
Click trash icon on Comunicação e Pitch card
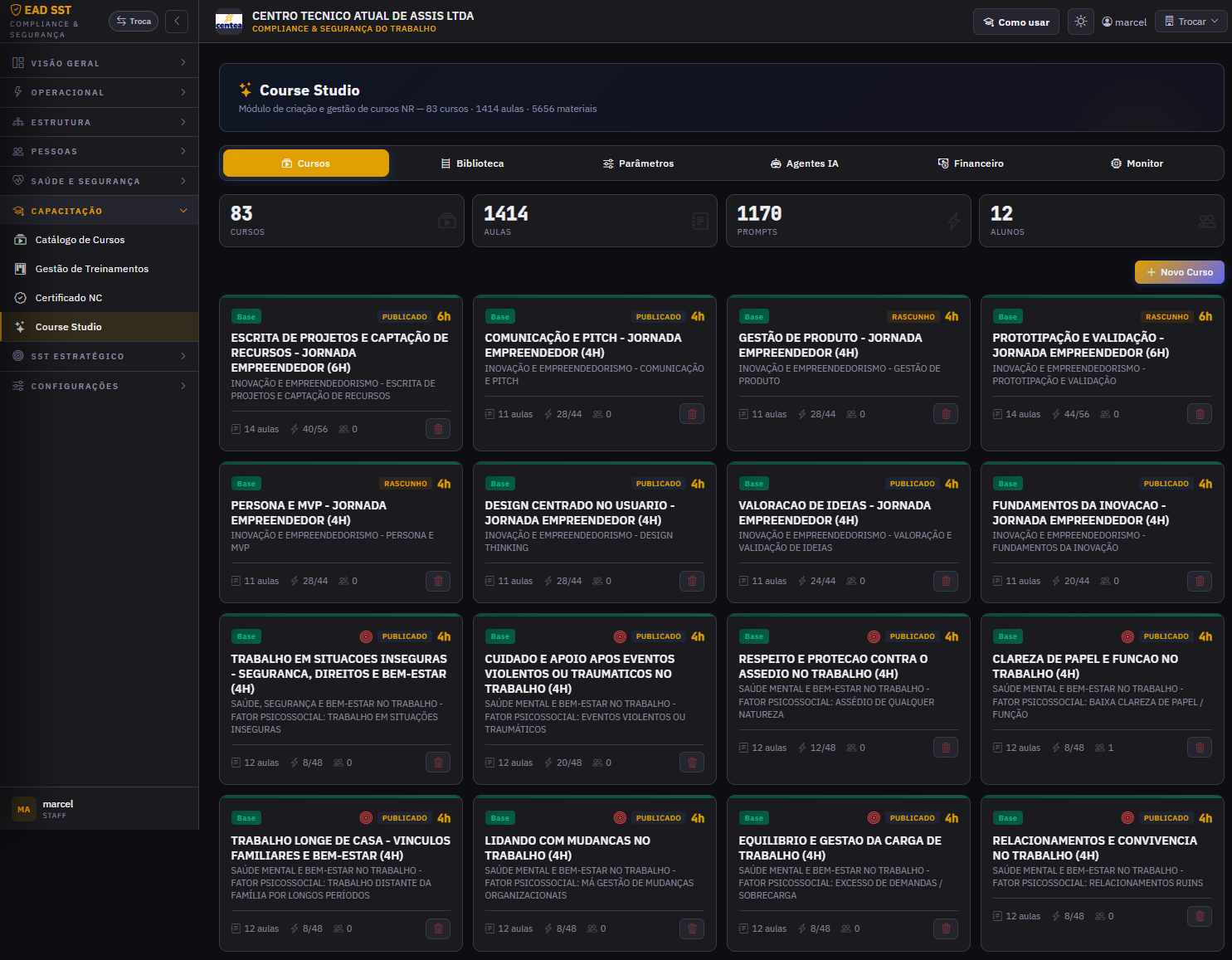tap(692, 414)
